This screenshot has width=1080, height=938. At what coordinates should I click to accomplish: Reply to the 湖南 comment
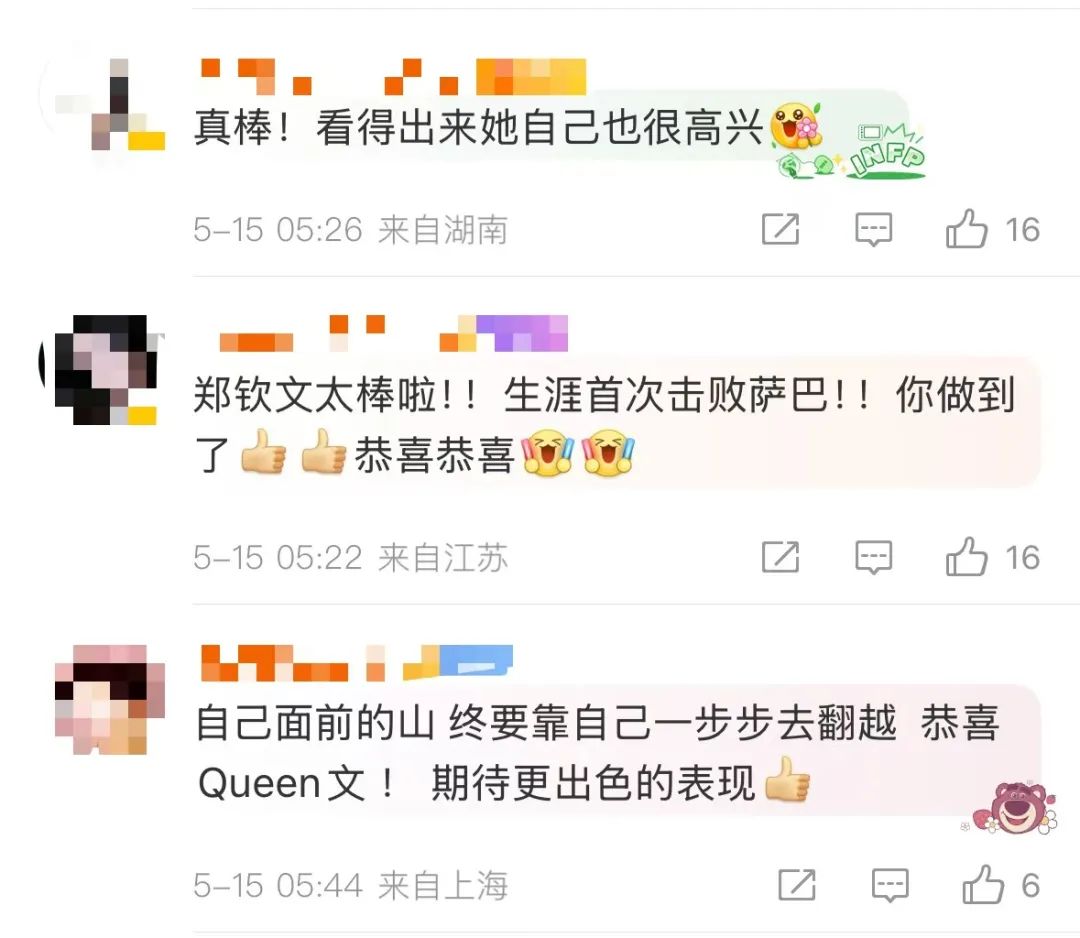coord(873,229)
